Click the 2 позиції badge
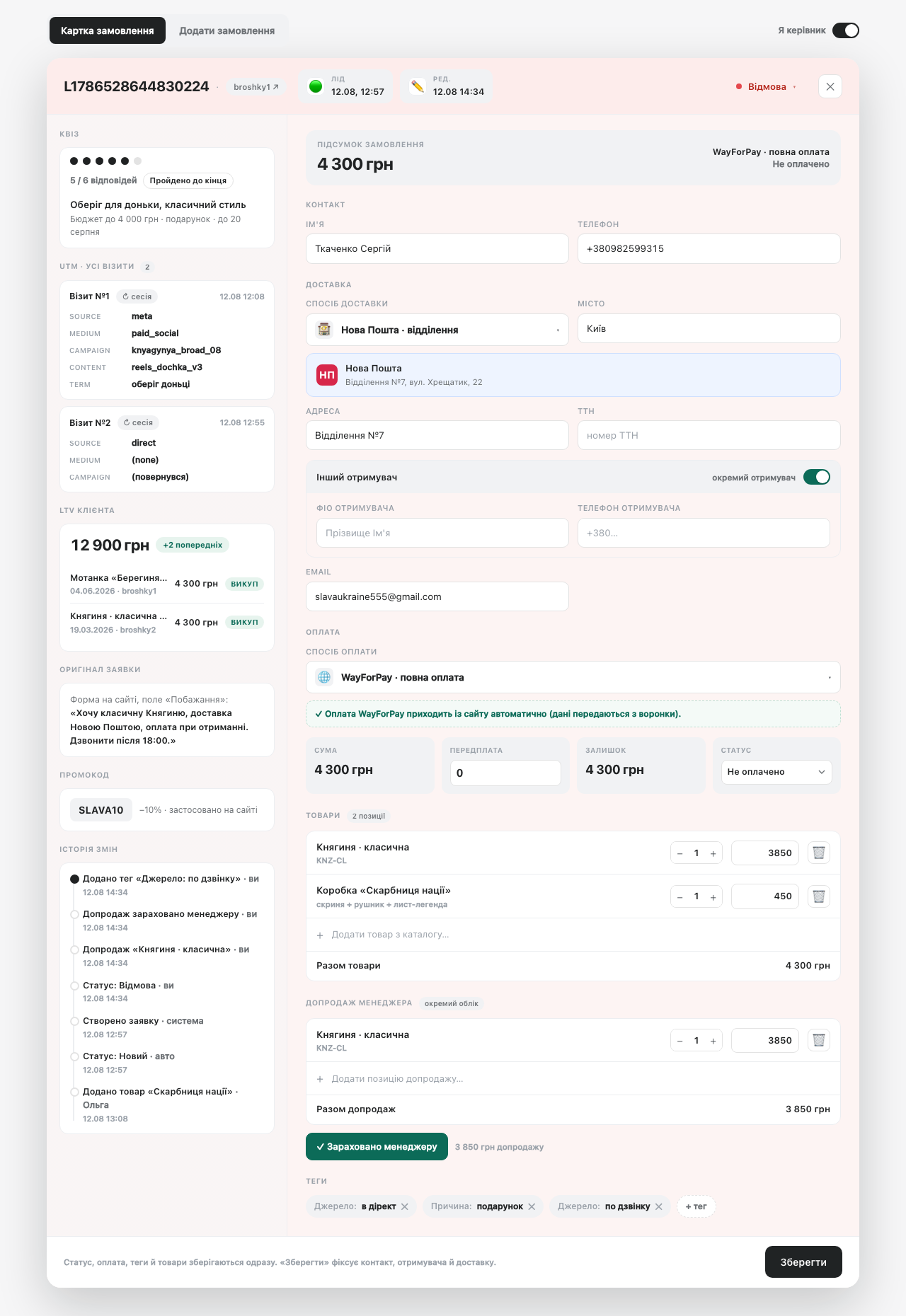The height and width of the screenshot is (1316, 906). pyautogui.click(x=369, y=816)
